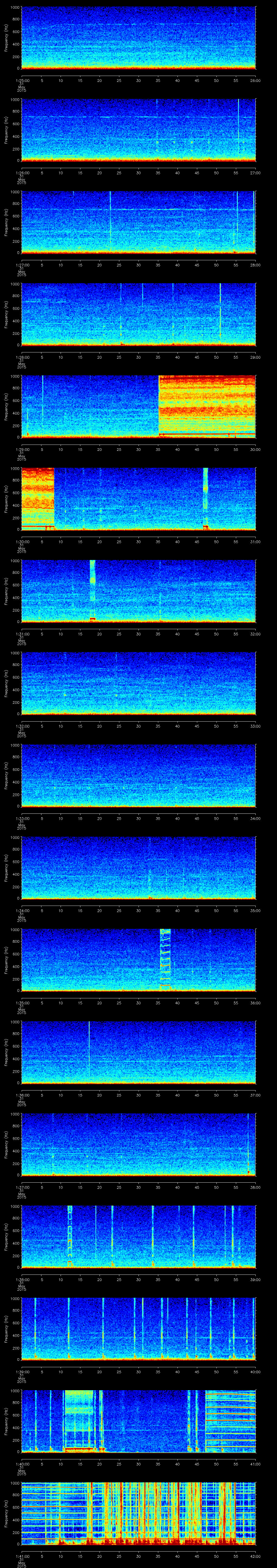The height and width of the screenshot is (1568, 277).
Task: Click the 1:25:00 start time label
Action: 22,80
